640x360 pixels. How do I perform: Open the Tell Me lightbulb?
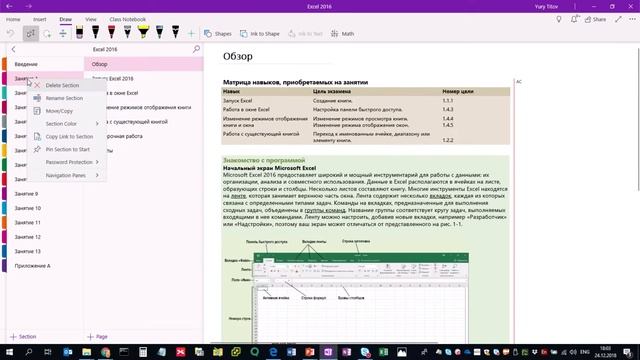point(559,19)
